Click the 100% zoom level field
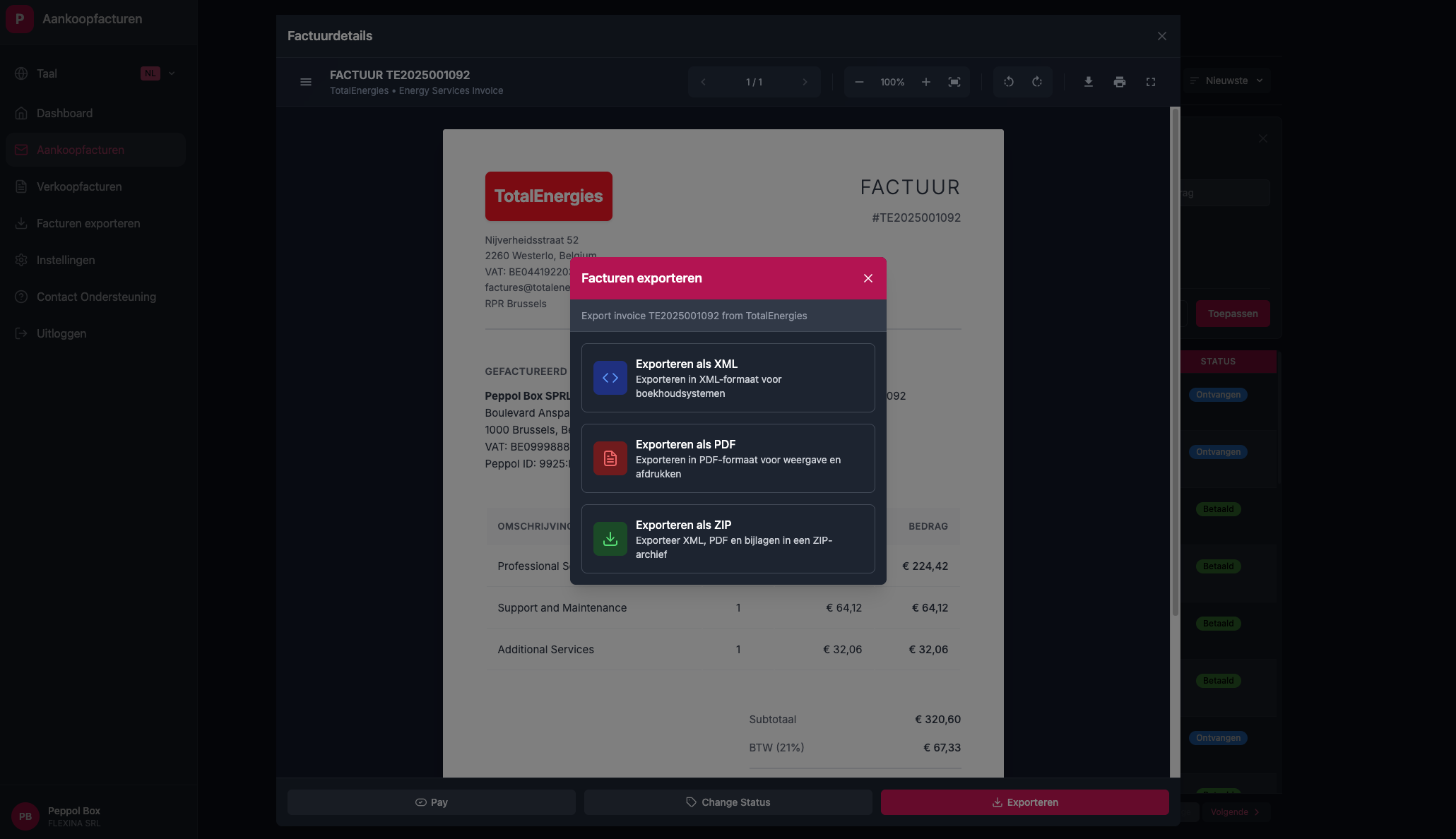The width and height of the screenshot is (1456, 839). pyautogui.click(x=892, y=82)
